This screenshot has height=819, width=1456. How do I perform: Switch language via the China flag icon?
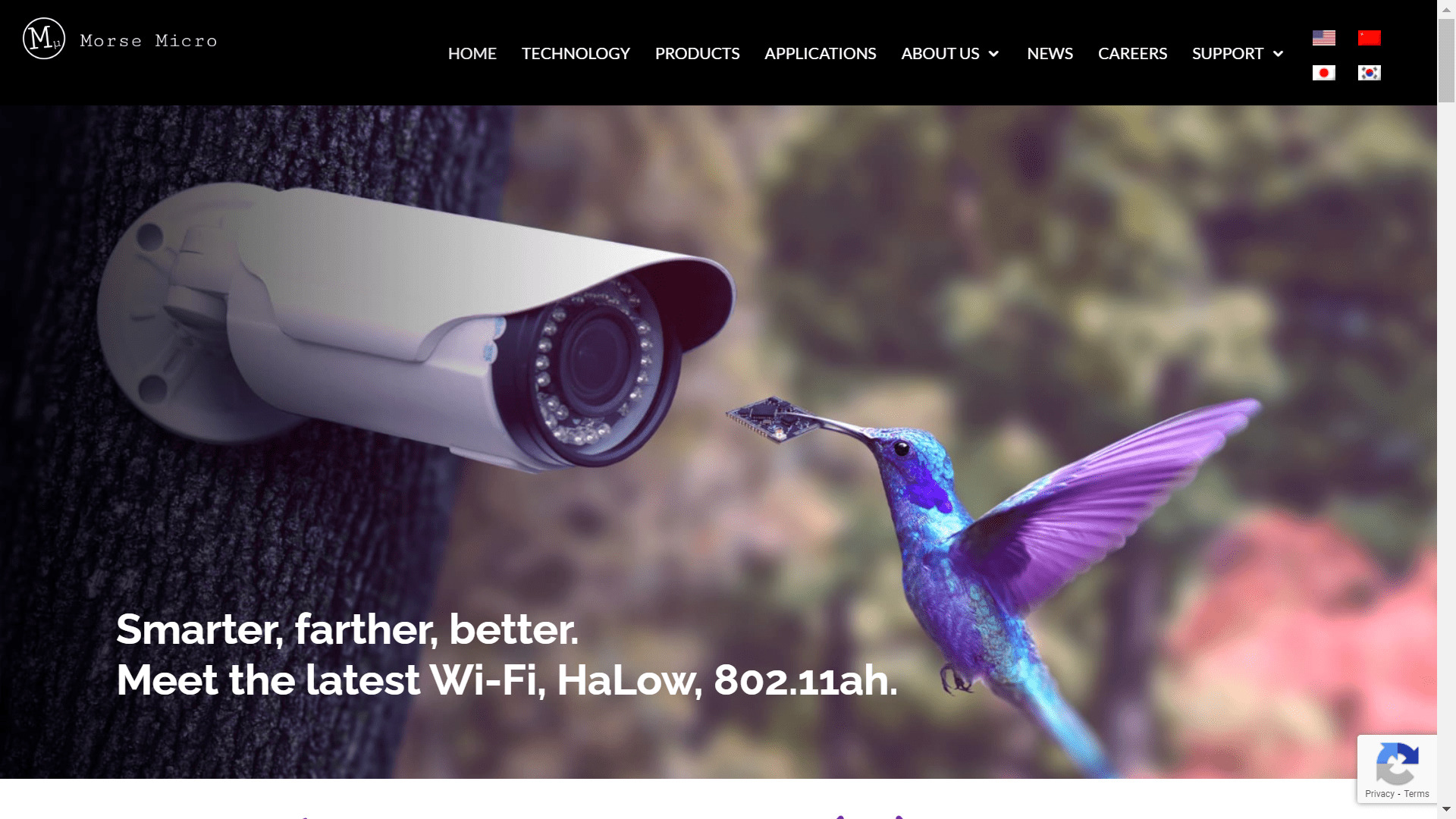1370,38
